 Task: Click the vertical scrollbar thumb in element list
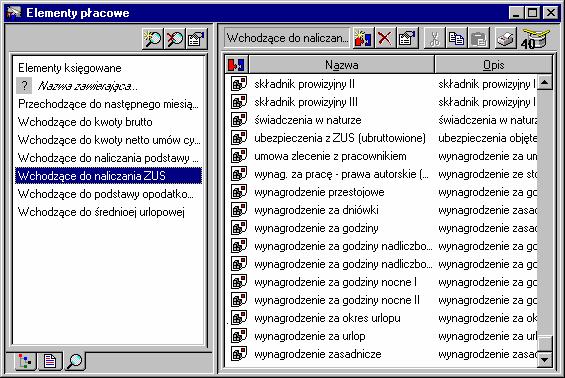[544, 343]
